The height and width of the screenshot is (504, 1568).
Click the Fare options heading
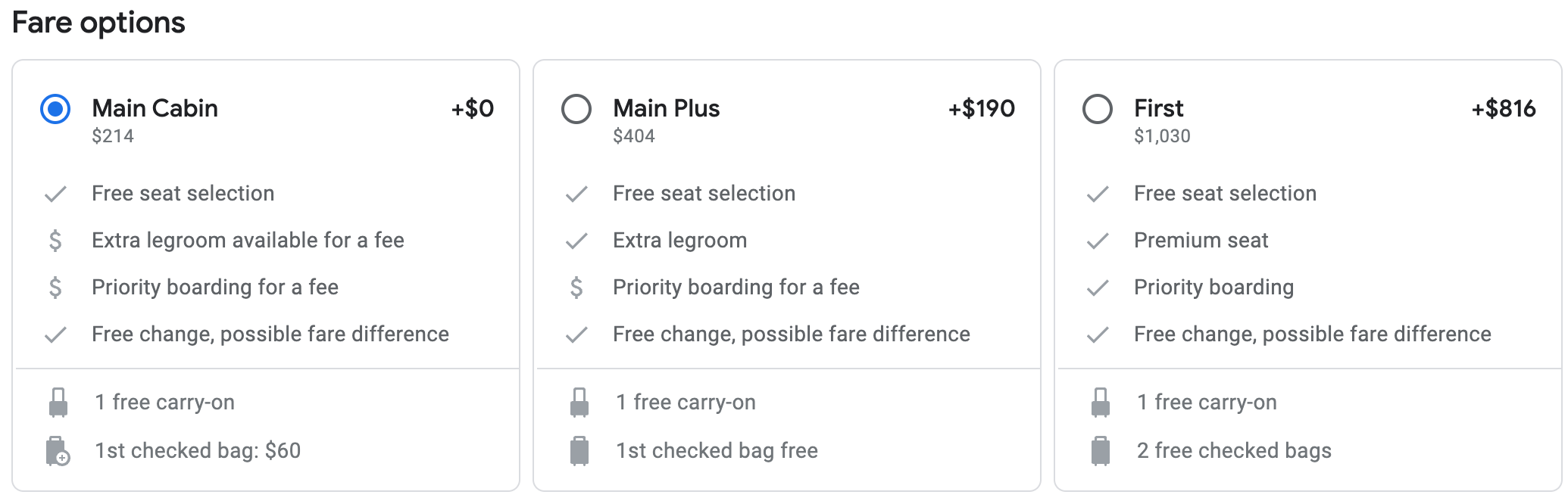98,23
